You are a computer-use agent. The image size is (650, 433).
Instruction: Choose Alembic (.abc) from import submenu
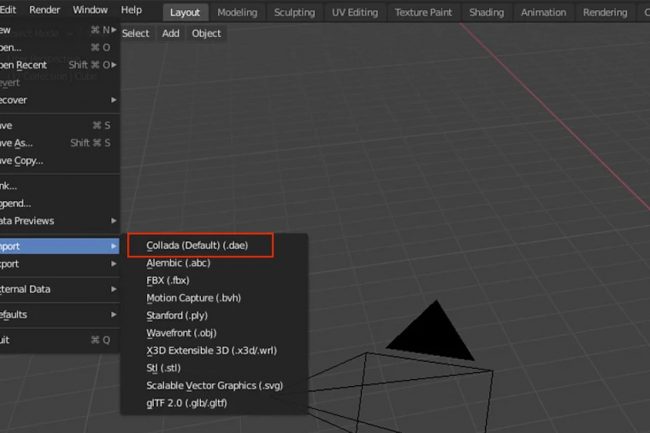179,263
